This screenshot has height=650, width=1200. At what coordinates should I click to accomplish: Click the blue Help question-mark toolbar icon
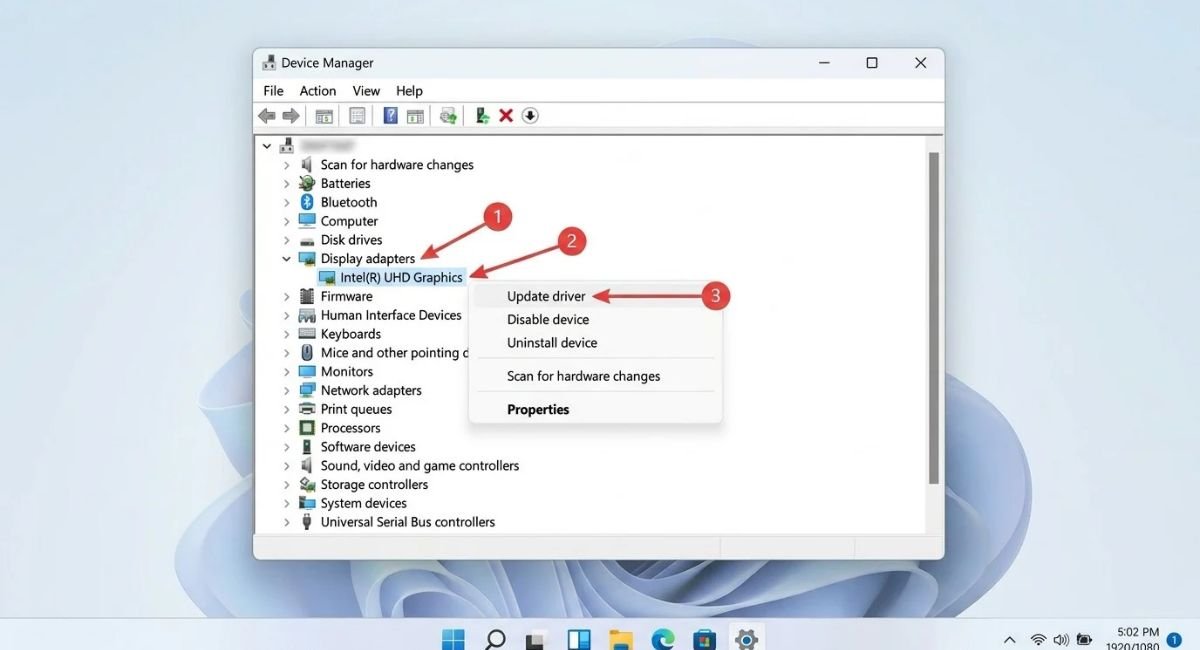point(391,116)
